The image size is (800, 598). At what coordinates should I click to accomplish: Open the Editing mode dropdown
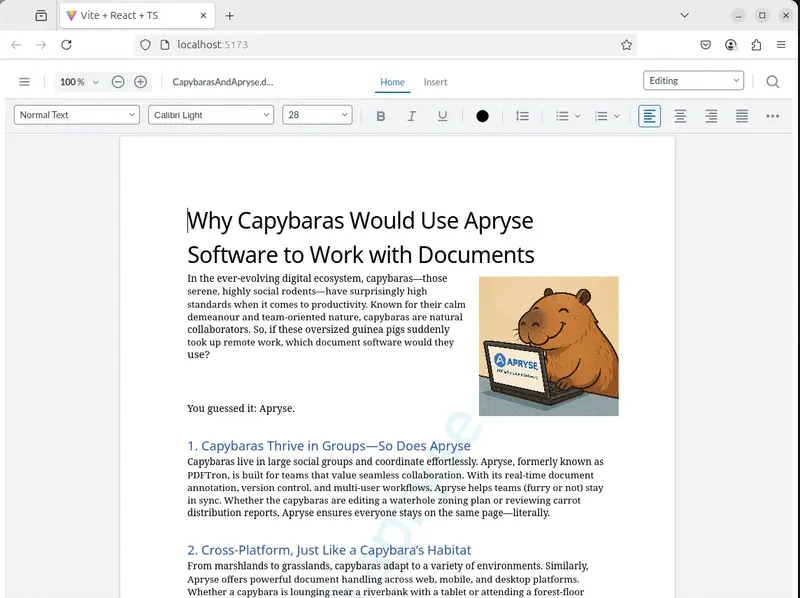tap(693, 80)
